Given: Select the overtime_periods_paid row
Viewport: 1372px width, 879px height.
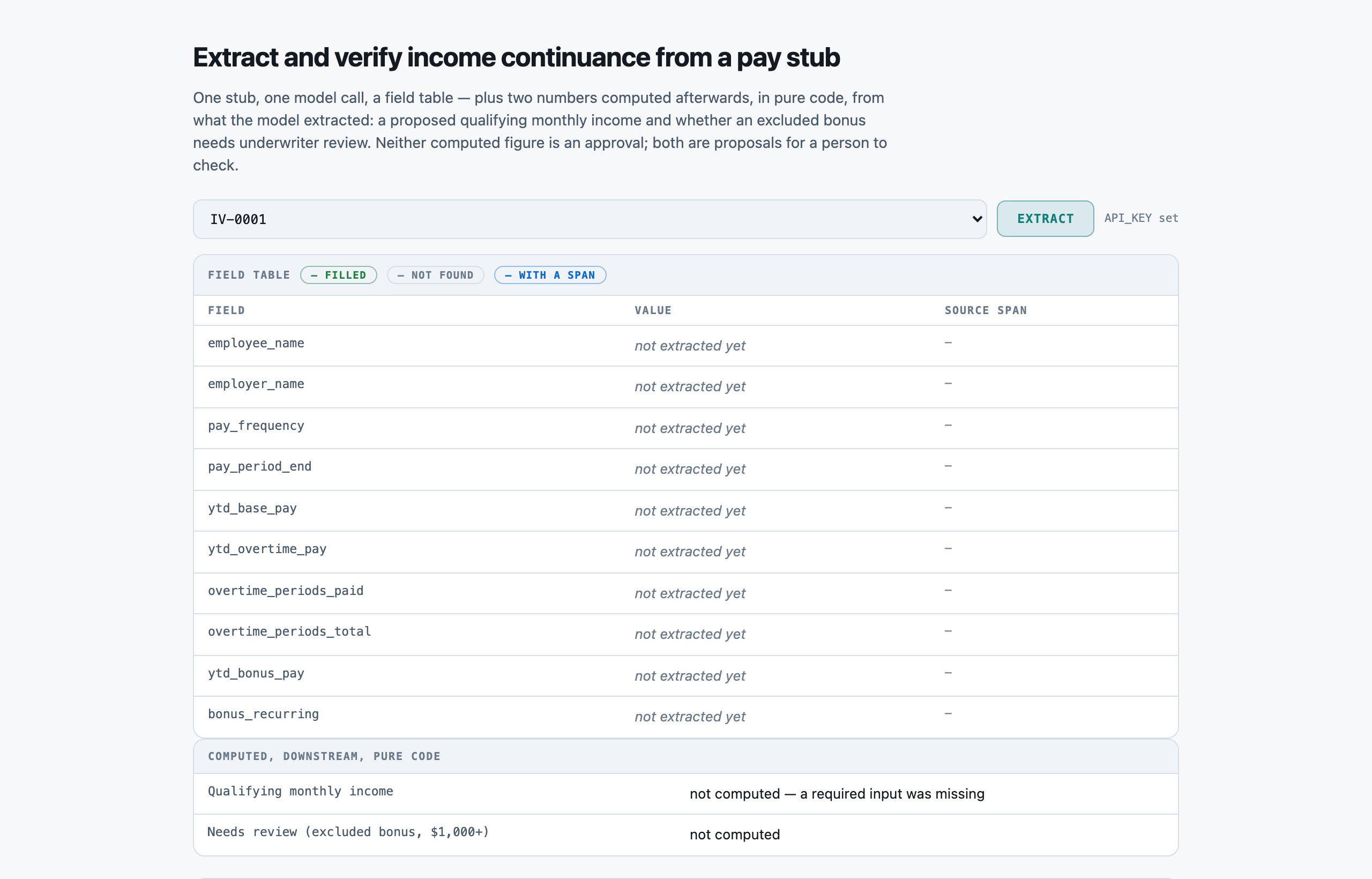Looking at the screenshot, I should (x=685, y=593).
